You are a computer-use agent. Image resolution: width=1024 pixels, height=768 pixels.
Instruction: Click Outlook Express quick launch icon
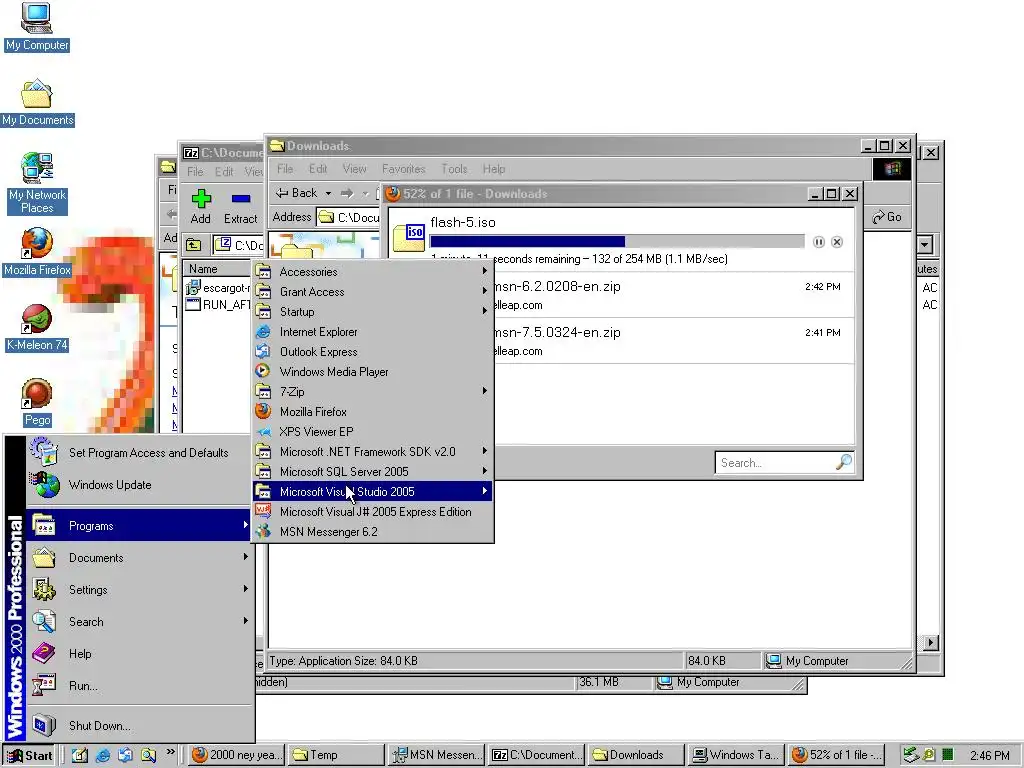point(125,756)
